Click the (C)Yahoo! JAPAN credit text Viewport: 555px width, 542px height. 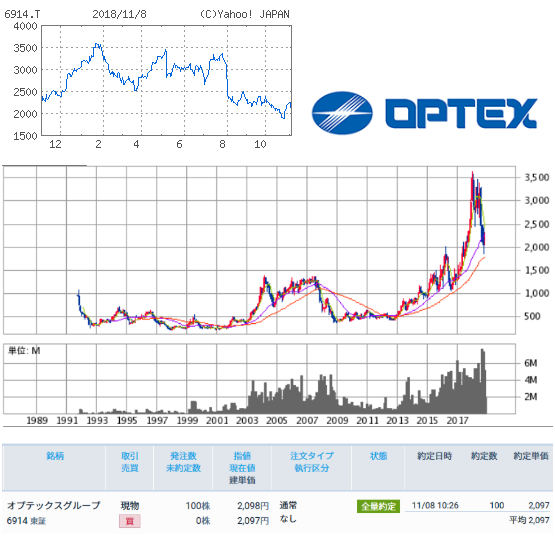click(244, 14)
